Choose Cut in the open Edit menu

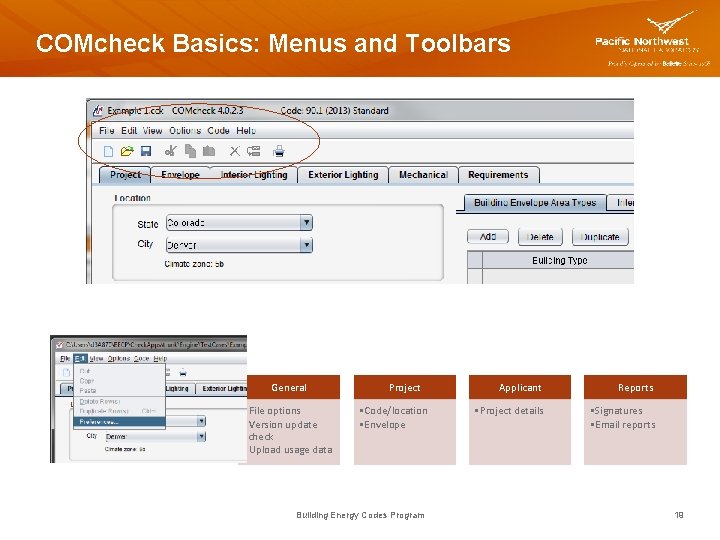(x=119, y=371)
